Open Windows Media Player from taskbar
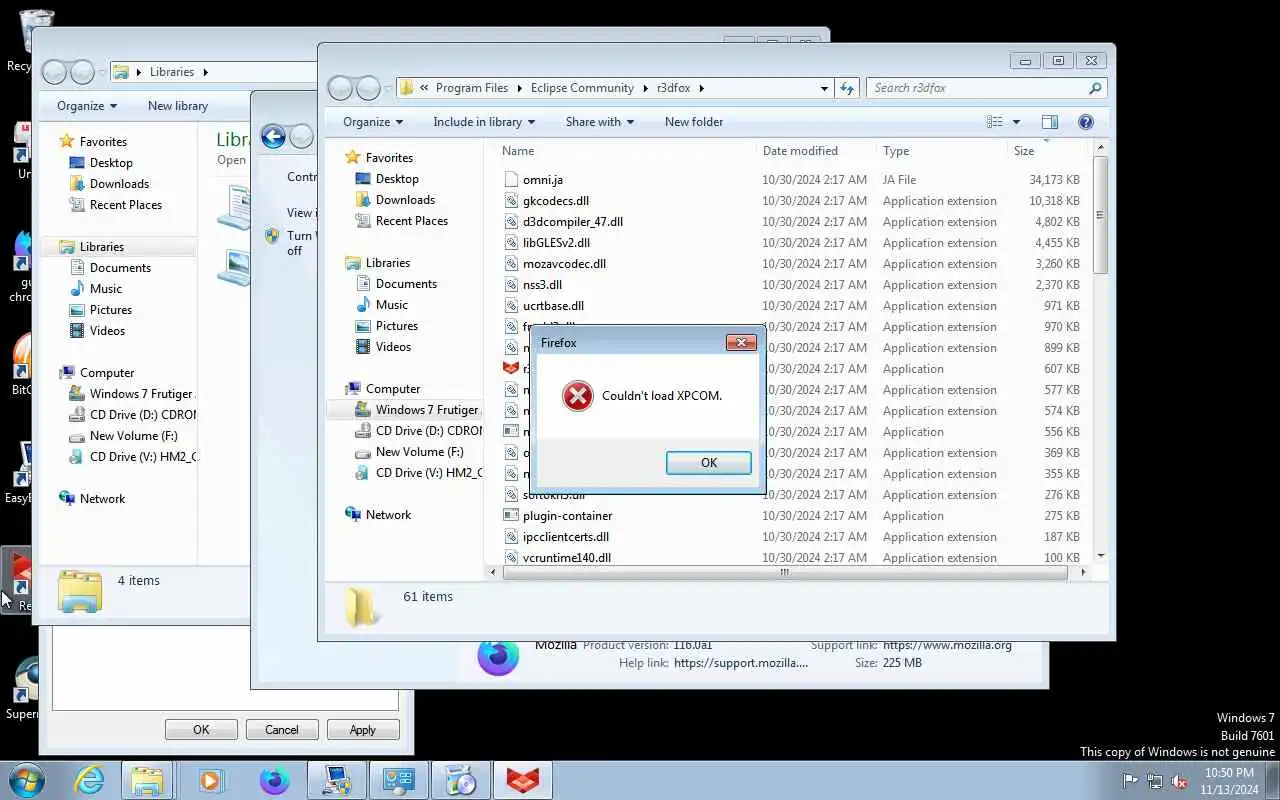Screen dimensions: 1280x800 pos(211,780)
